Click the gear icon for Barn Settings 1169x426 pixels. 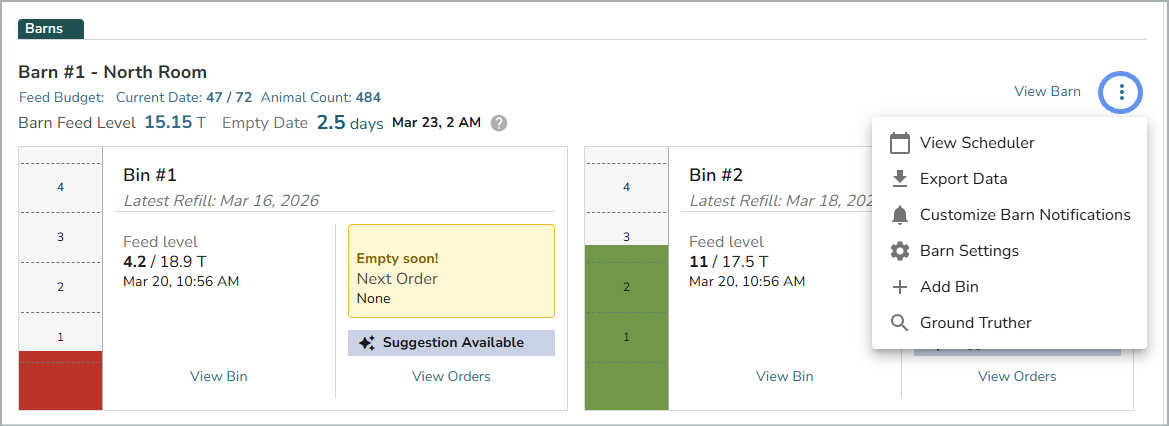point(900,251)
